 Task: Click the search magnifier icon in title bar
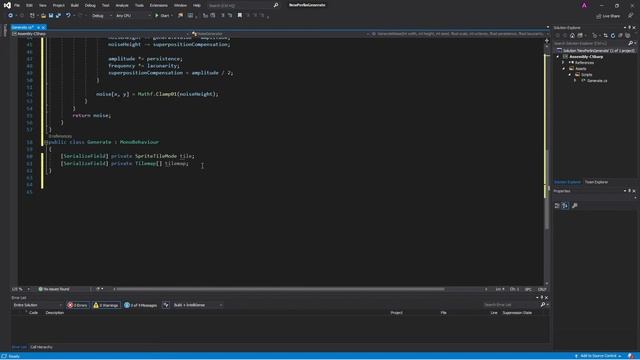(x=276, y=5)
